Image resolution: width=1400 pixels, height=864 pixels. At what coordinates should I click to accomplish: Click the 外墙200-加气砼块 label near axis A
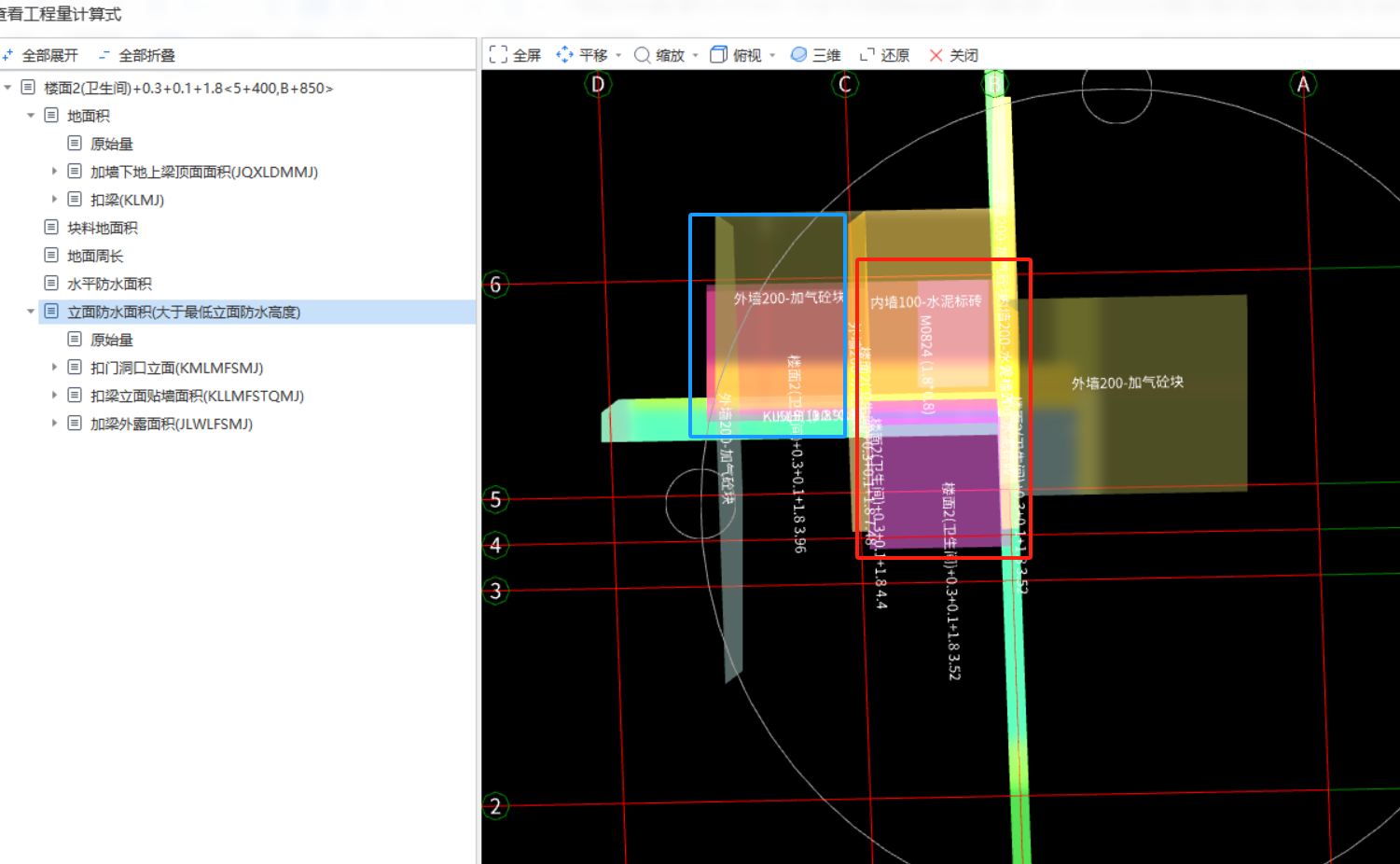(1128, 383)
